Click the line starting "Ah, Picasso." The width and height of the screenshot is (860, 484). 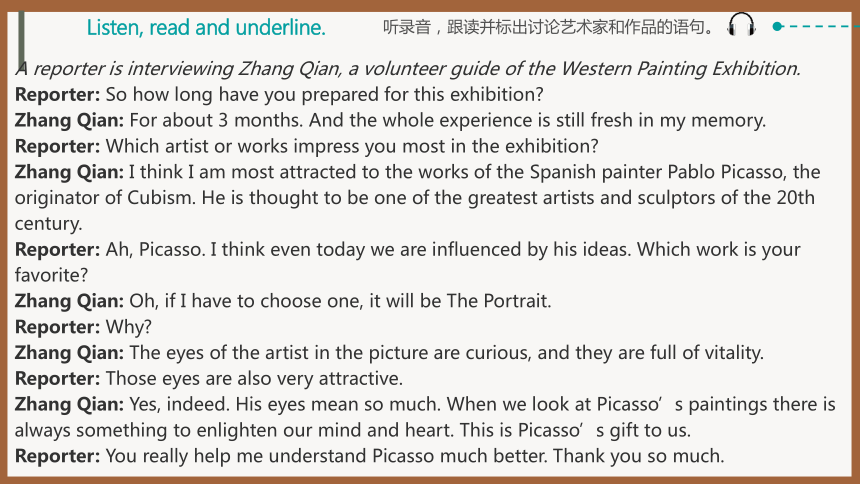408,250
